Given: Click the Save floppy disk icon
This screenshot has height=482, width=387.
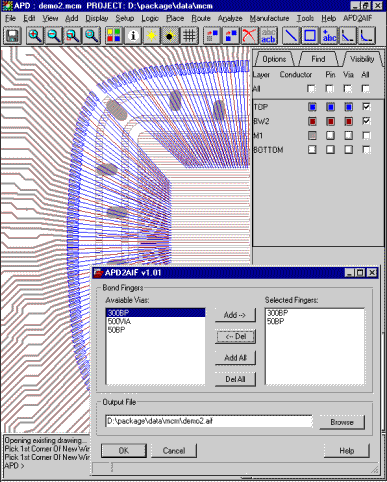Looking at the screenshot, I should [x=13, y=35].
